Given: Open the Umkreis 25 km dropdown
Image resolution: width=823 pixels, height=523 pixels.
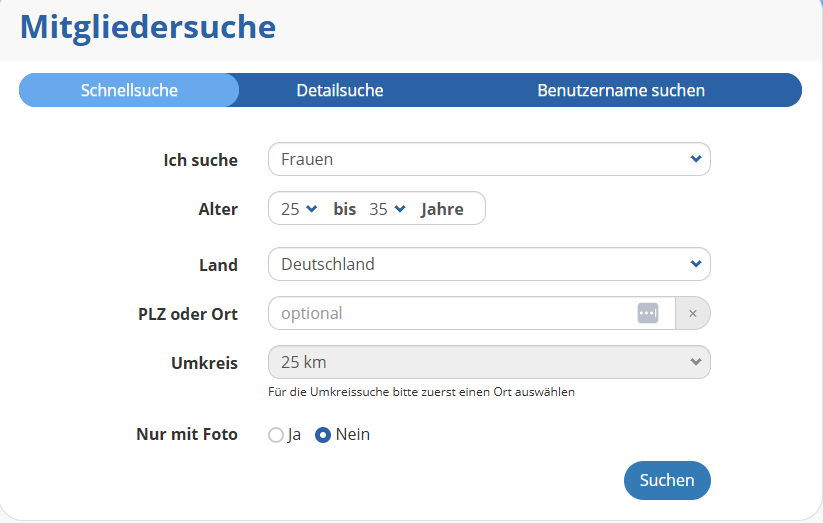Looking at the screenshot, I should click(489, 362).
